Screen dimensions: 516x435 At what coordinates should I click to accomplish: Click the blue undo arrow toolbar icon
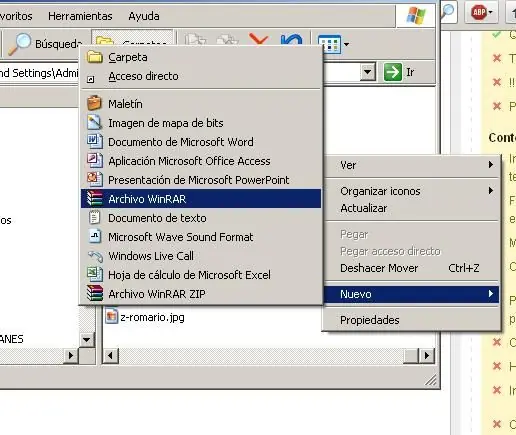(x=291, y=39)
